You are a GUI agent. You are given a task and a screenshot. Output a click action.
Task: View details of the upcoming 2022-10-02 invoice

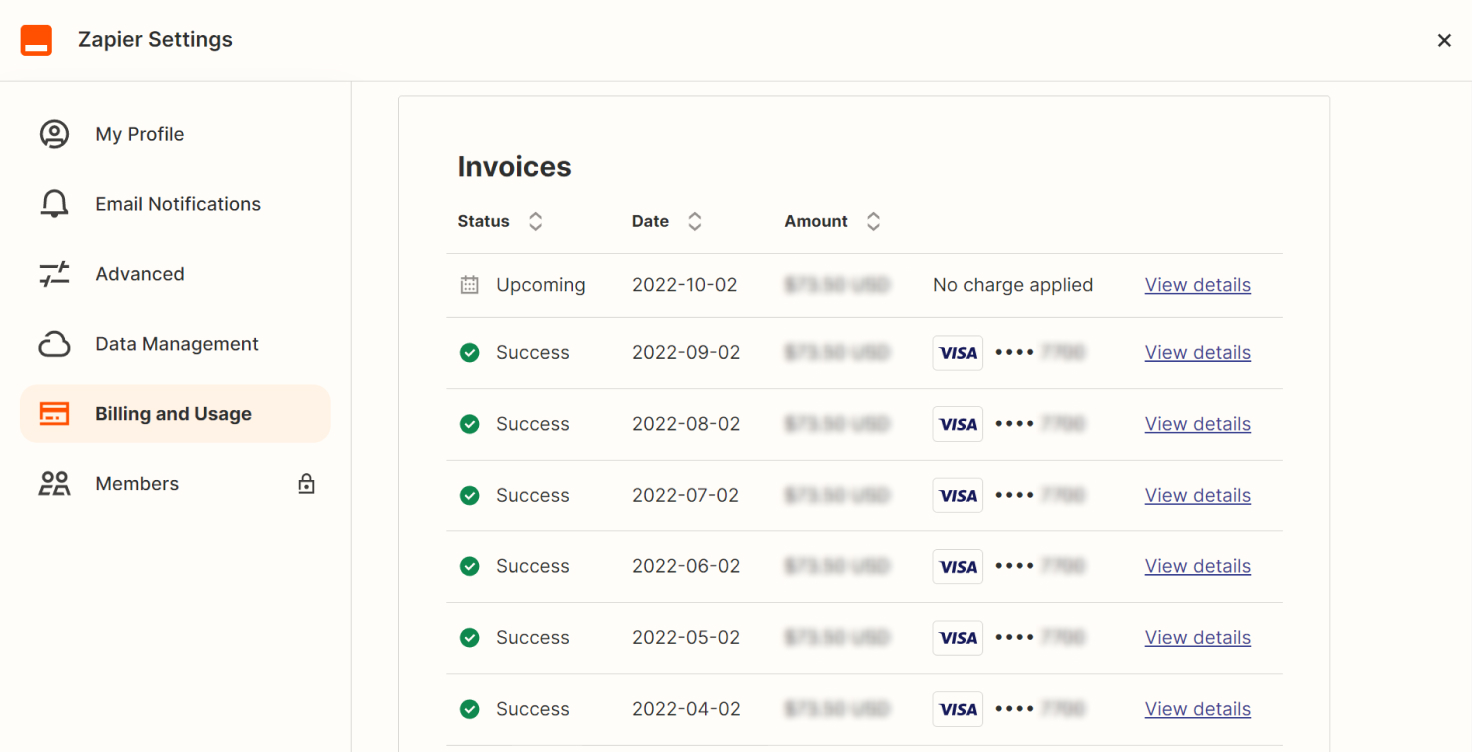tap(1197, 285)
